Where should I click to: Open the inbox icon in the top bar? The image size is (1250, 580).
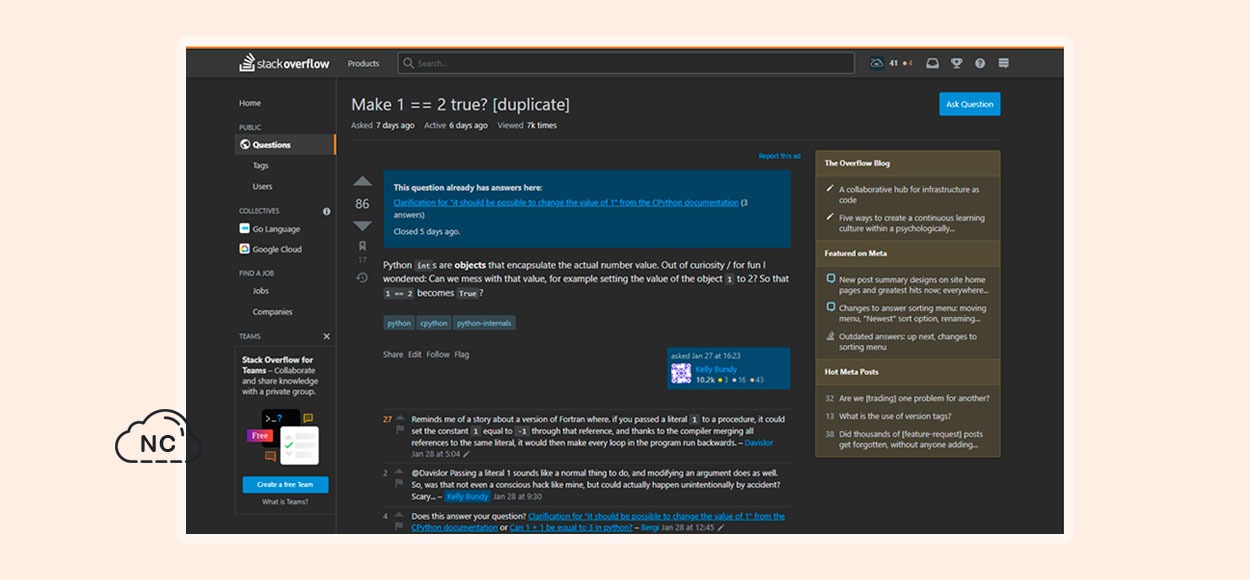point(932,63)
